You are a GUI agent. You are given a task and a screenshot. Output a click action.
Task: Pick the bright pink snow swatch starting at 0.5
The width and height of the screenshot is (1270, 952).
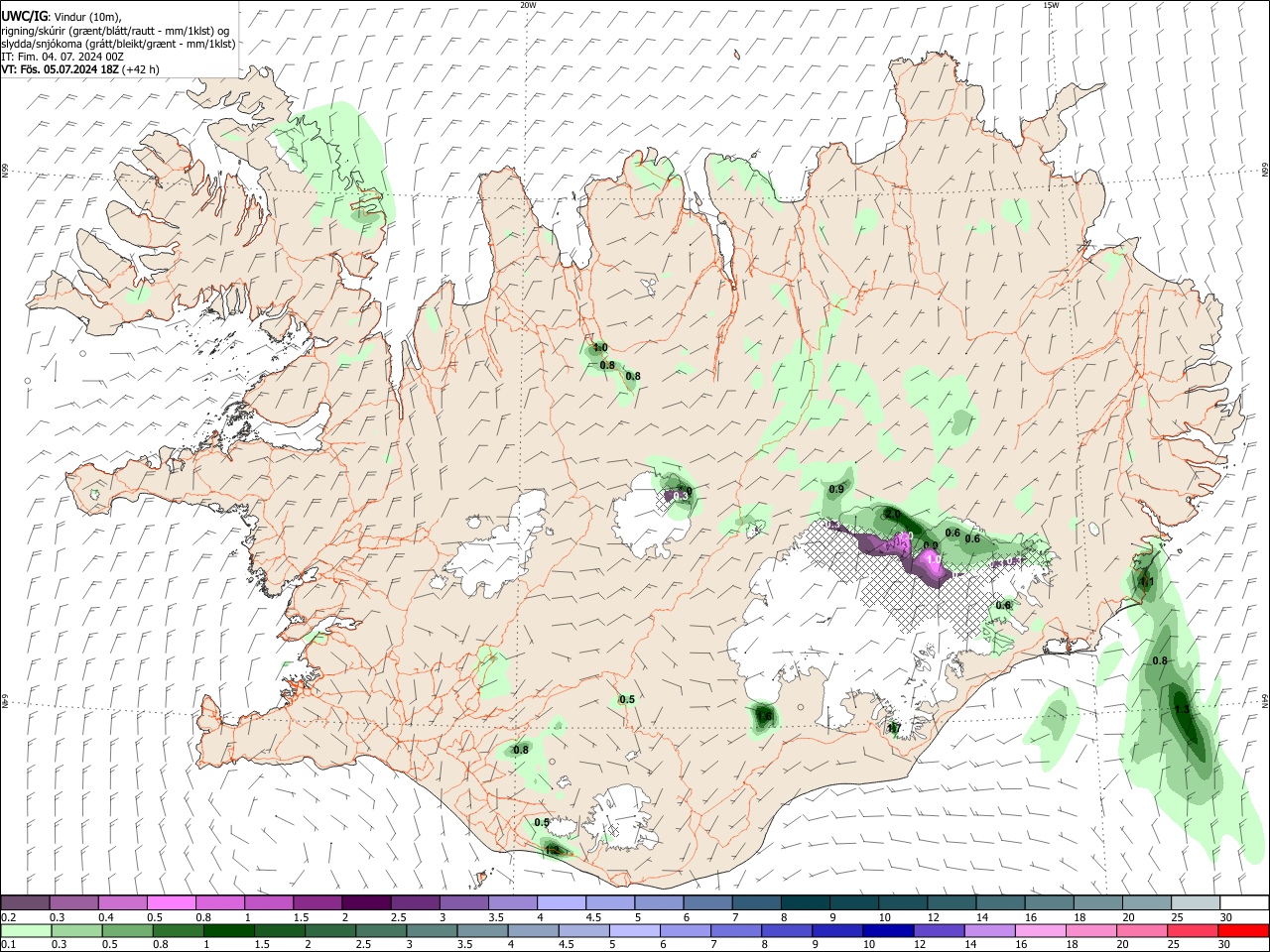[173, 902]
